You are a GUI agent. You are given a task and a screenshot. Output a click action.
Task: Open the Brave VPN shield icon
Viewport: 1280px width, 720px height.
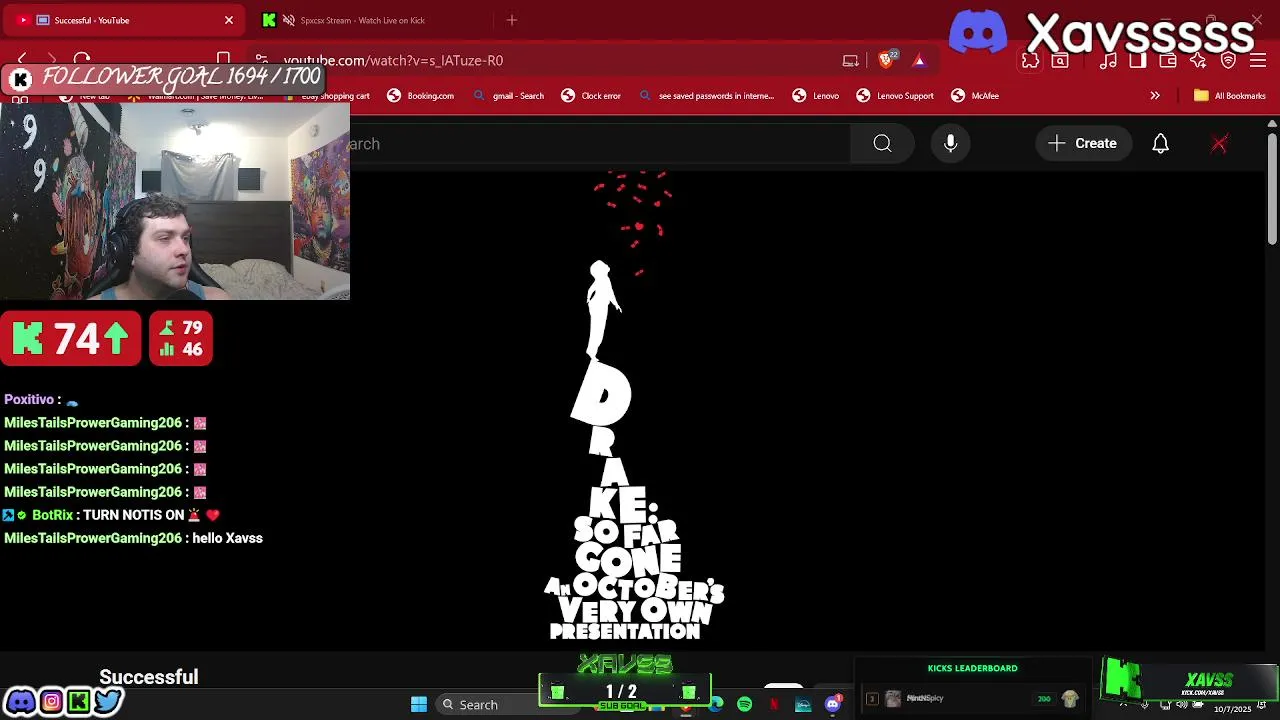pos(1229,60)
